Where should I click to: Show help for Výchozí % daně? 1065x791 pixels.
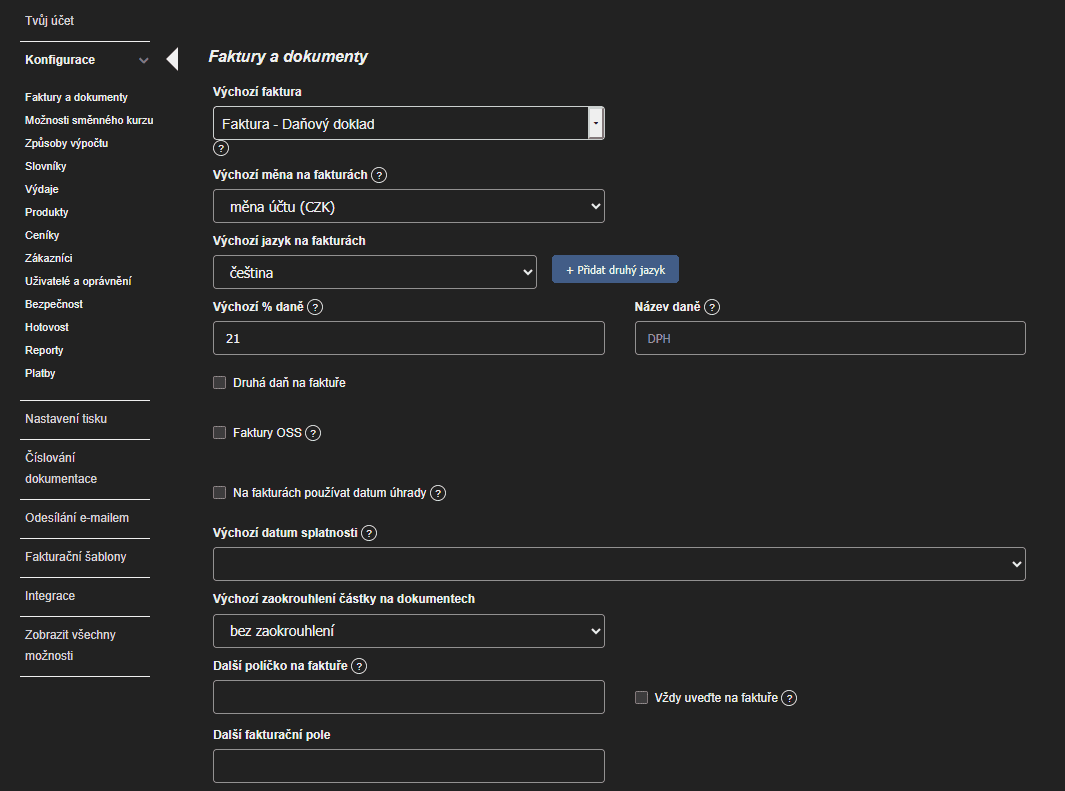pos(315,307)
